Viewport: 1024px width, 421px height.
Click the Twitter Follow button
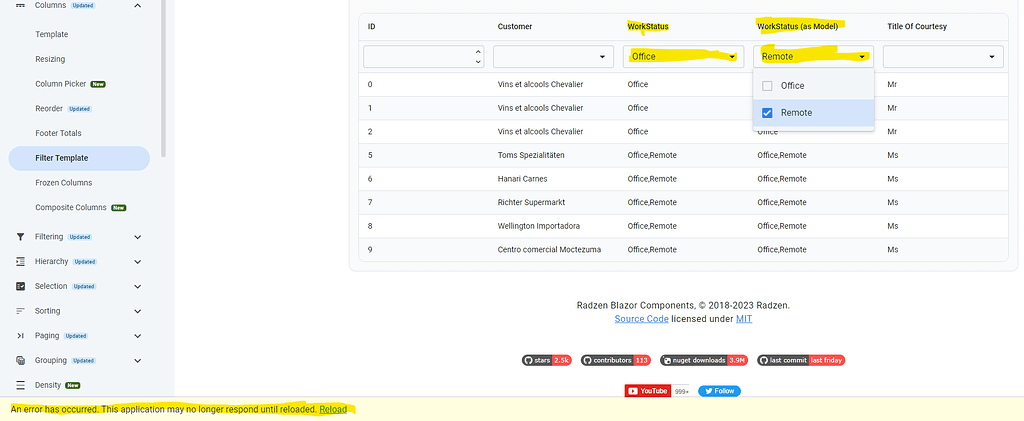click(719, 391)
